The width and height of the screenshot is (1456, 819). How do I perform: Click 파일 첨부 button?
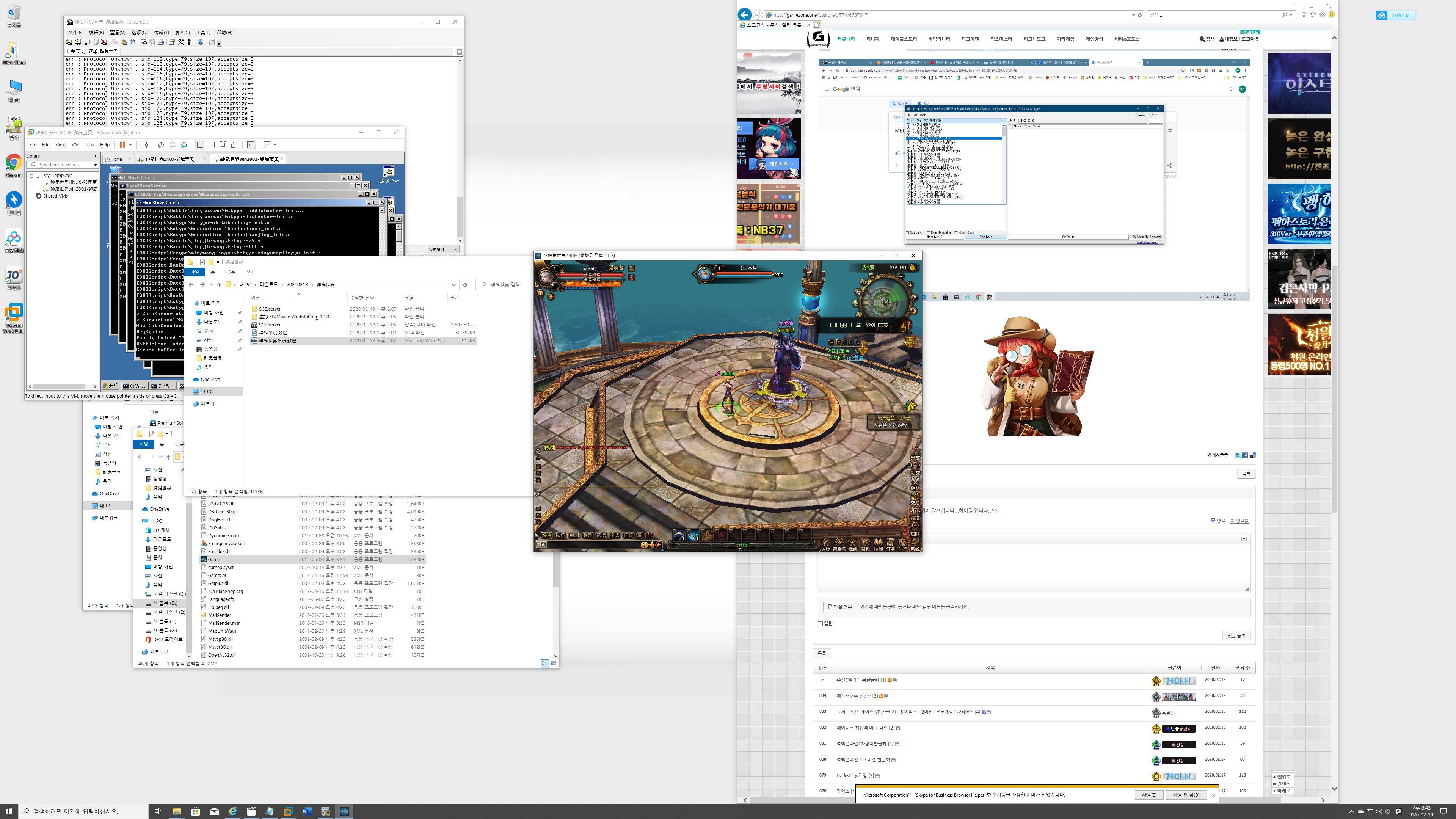[x=839, y=607]
